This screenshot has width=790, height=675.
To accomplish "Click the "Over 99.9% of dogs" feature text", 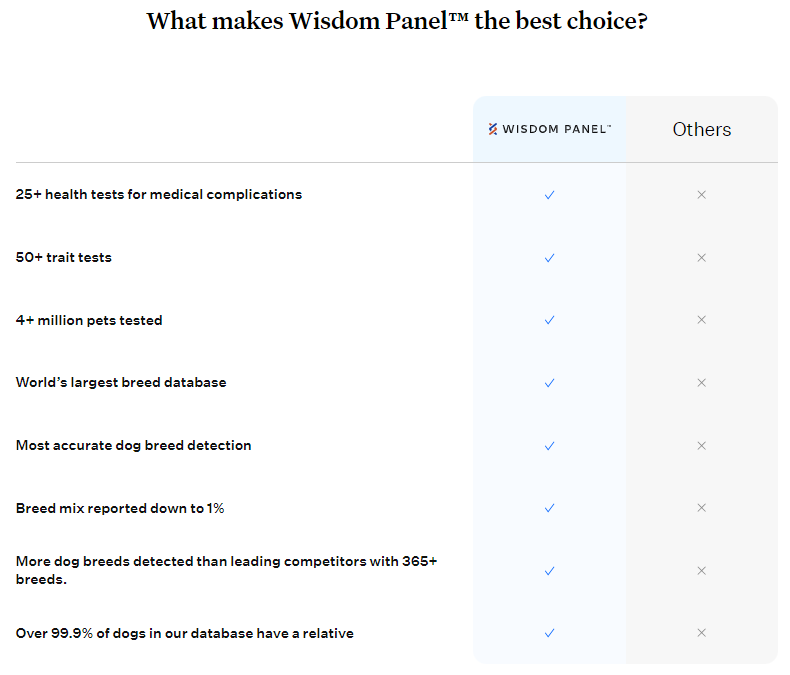I will coord(185,633).
